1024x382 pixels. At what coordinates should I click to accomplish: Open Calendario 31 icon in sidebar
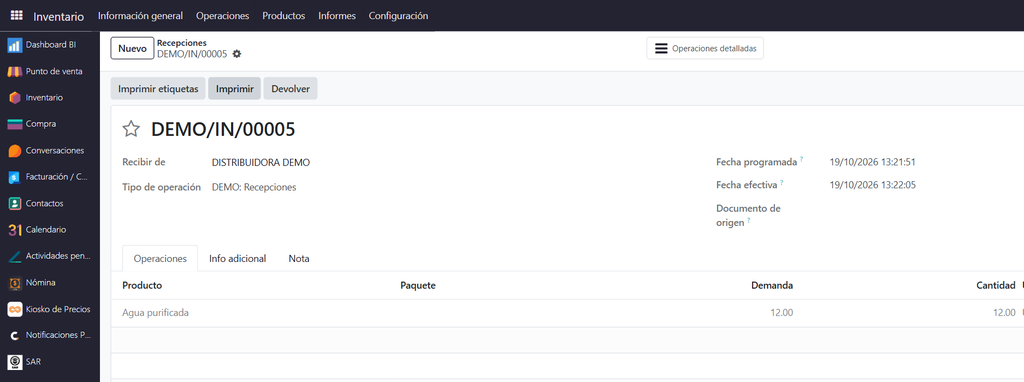click(x=14, y=230)
